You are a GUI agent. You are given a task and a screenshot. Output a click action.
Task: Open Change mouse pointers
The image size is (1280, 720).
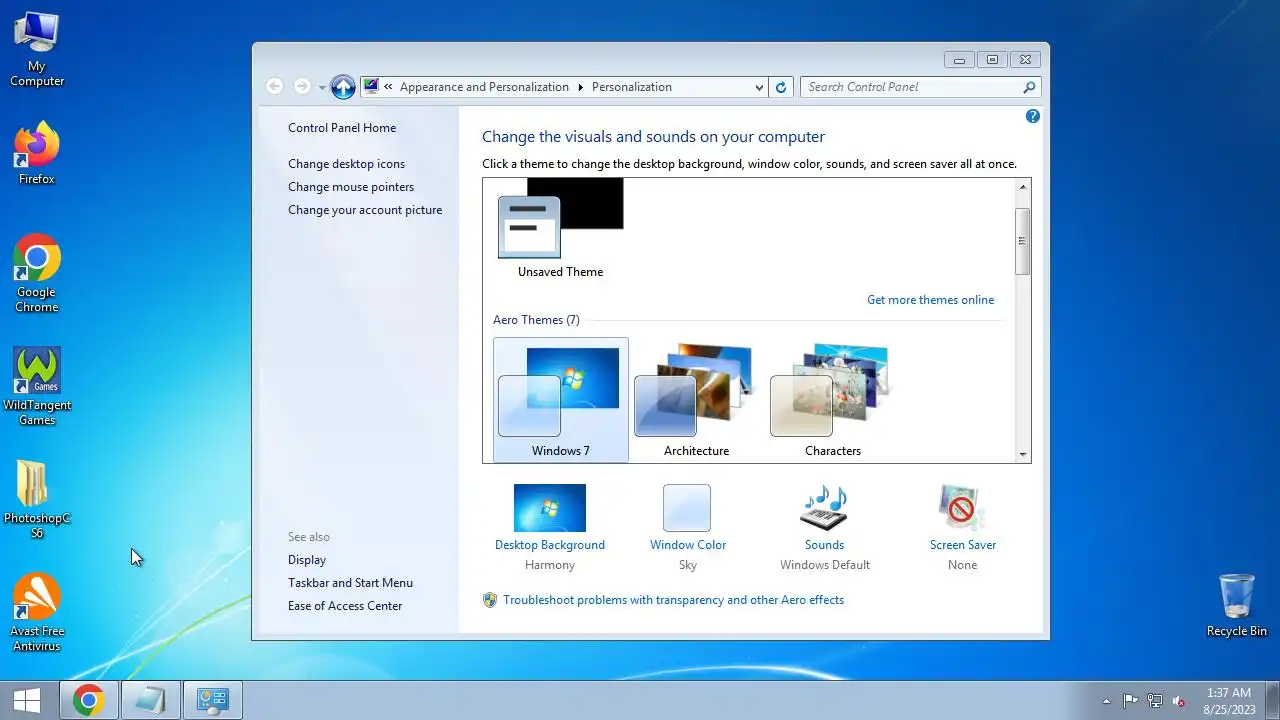(x=351, y=187)
